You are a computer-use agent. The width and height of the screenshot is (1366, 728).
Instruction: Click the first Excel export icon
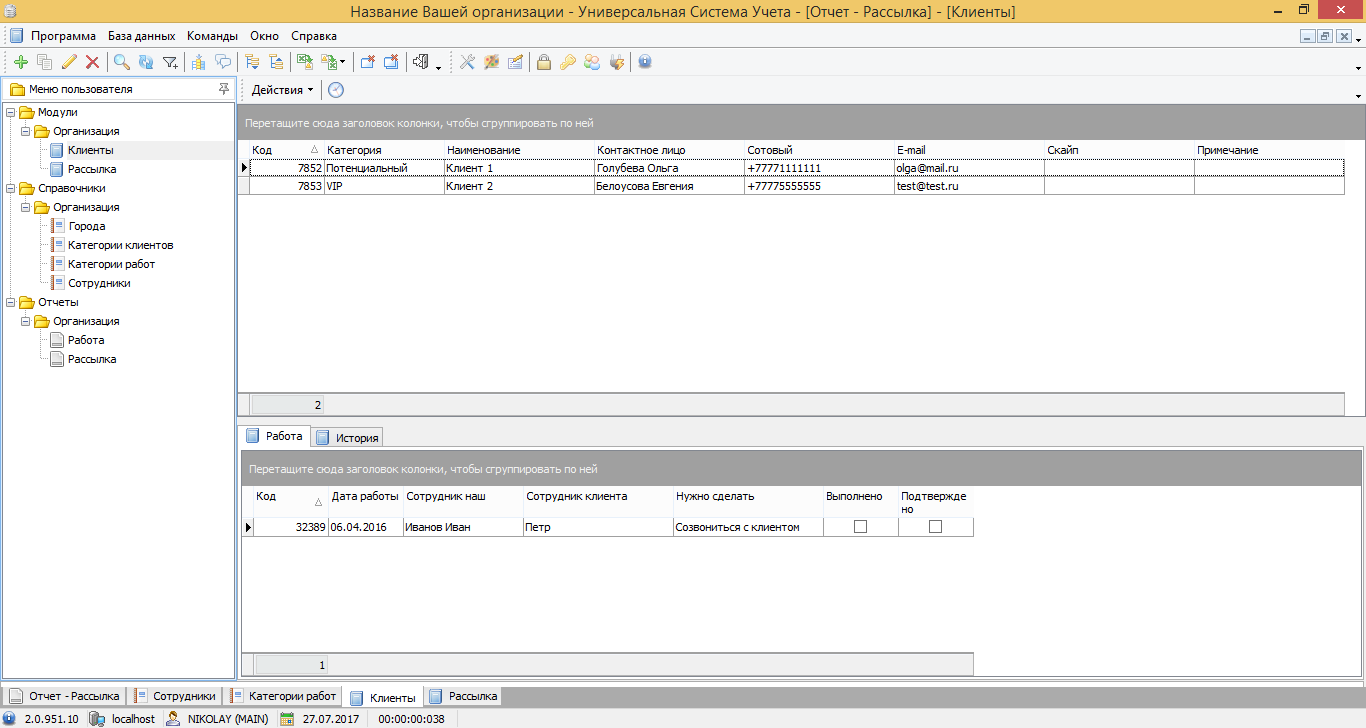click(305, 62)
